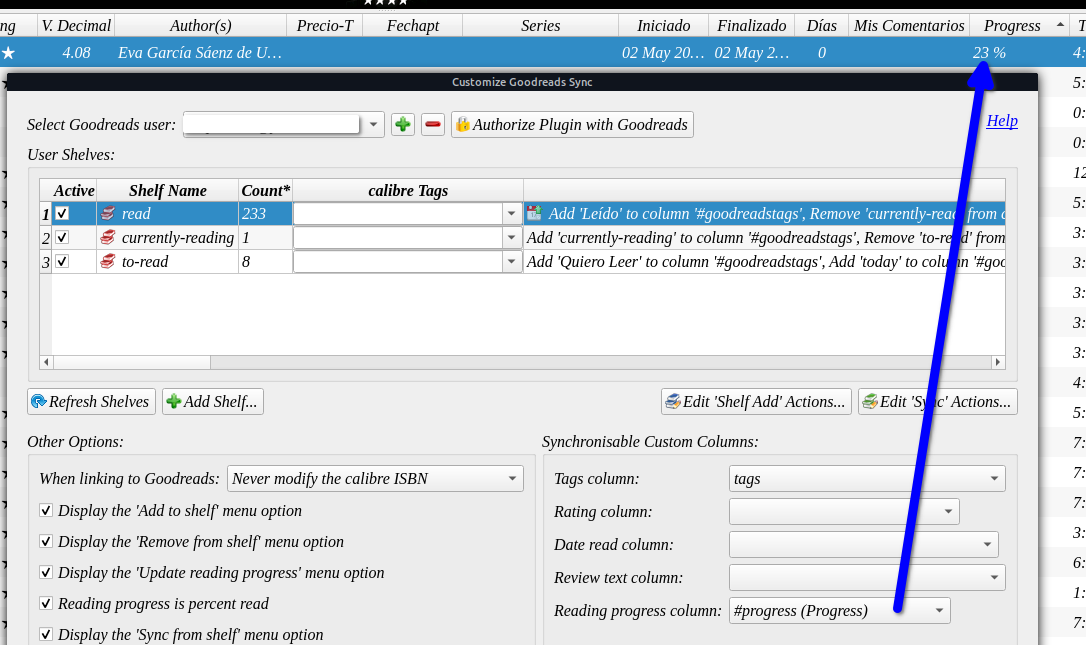Click the book icon of the to-read shelf
The height and width of the screenshot is (645, 1086).
(x=107, y=262)
